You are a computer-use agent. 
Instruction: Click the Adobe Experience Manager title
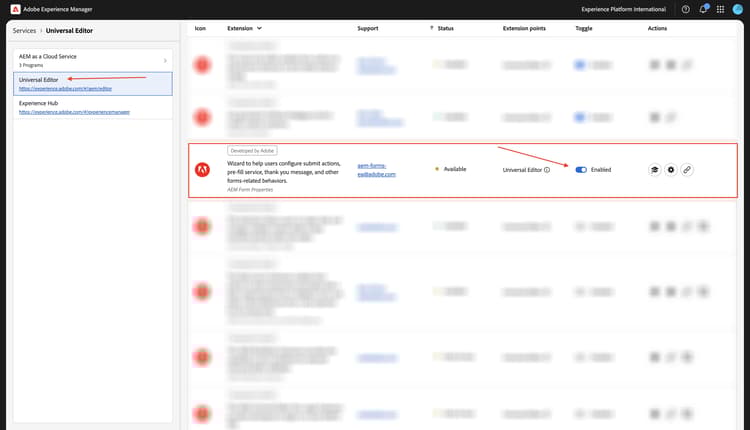(x=57, y=9)
